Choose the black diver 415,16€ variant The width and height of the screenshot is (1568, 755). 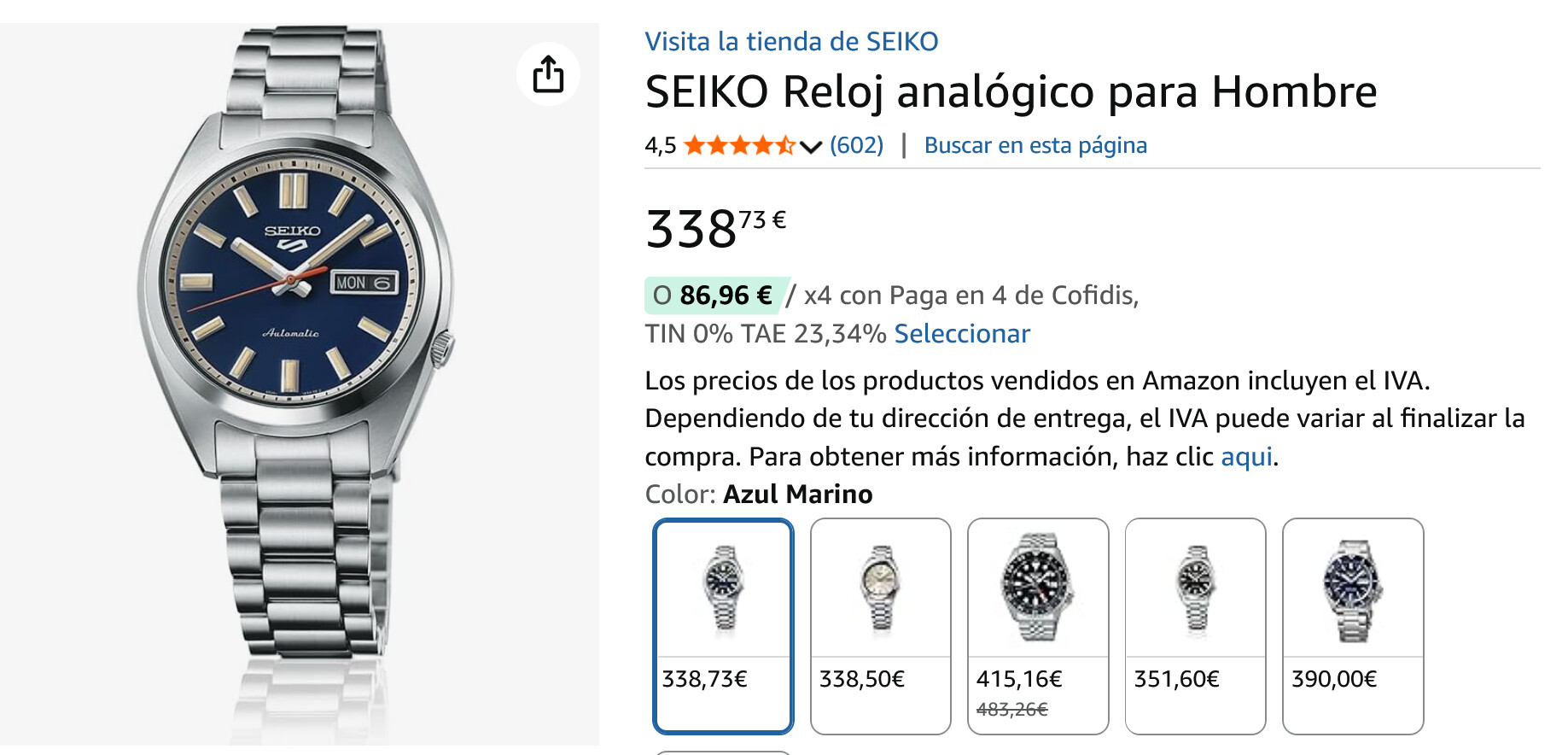(1037, 625)
